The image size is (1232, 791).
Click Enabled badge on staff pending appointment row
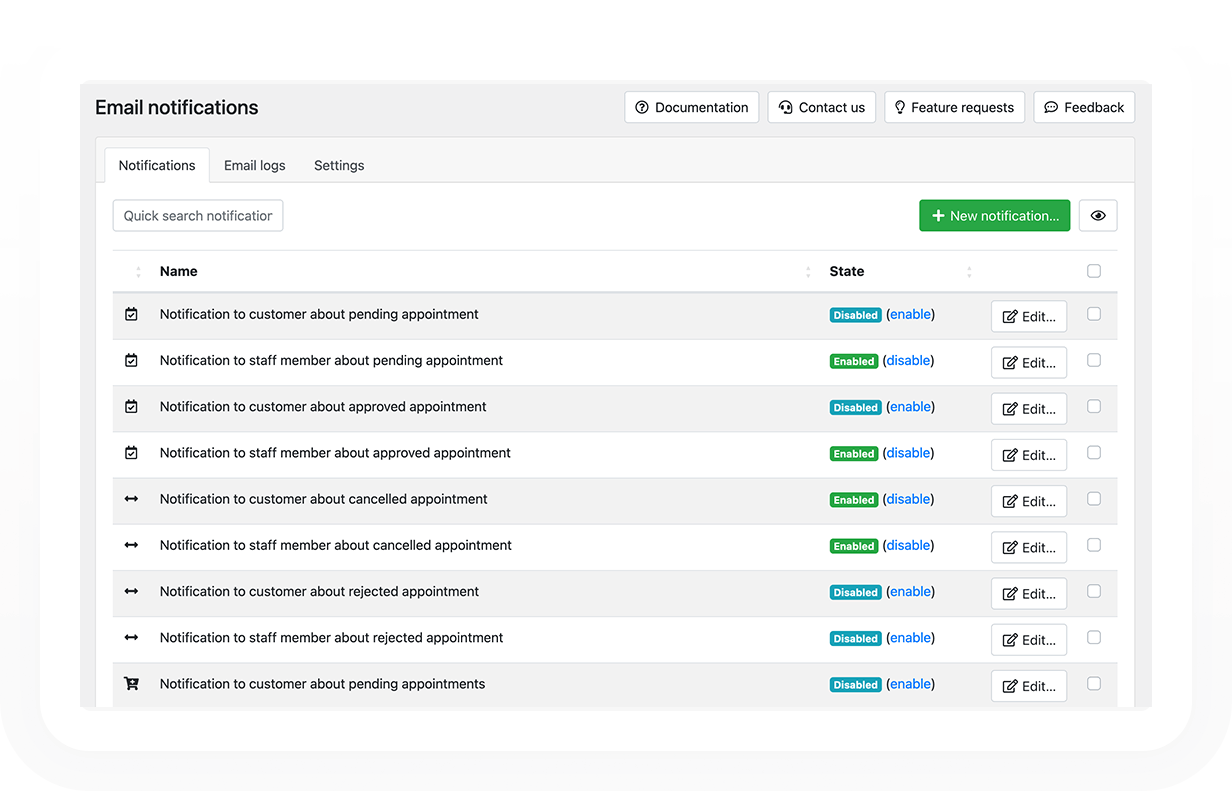click(854, 361)
